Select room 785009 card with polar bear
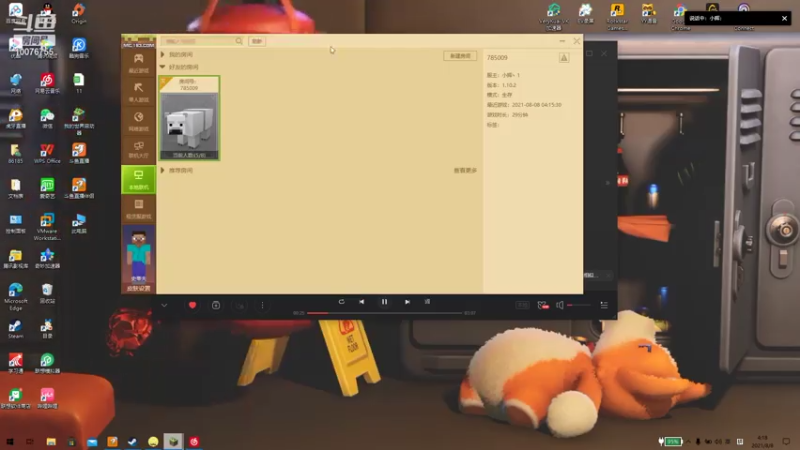Screen dimensions: 800x450 tap(189, 118)
